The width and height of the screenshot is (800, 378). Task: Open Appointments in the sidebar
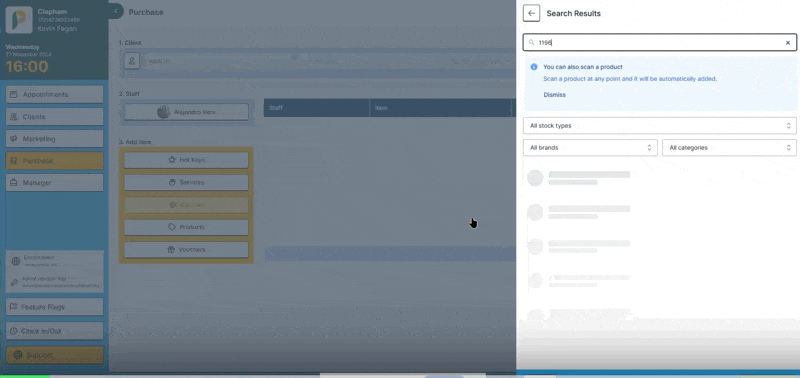[55, 94]
